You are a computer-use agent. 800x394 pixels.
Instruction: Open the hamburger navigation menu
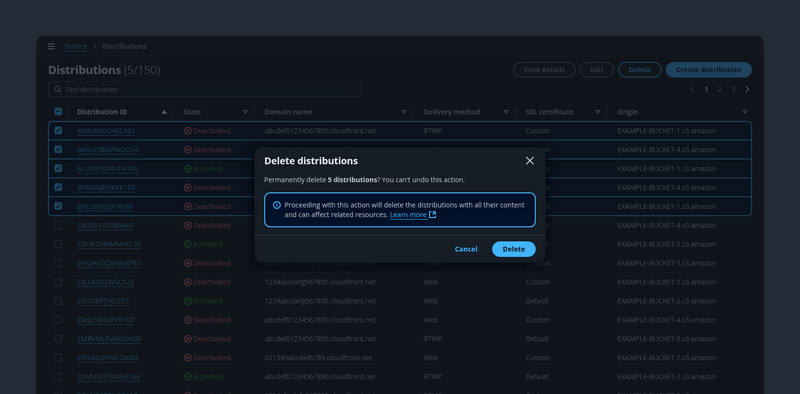[x=52, y=46]
